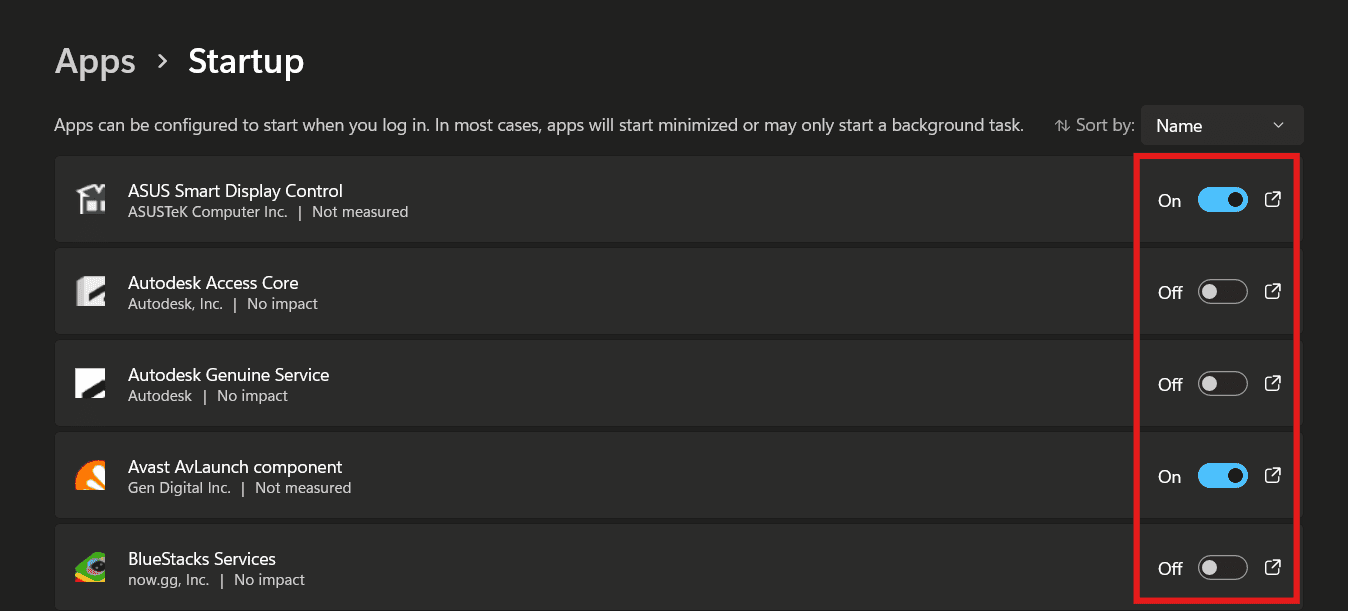Image resolution: width=1348 pixels, height=611 pixels.
Task: Open external link icon for Autodesk Genuine Service
Action: (x=1273, y=383)
